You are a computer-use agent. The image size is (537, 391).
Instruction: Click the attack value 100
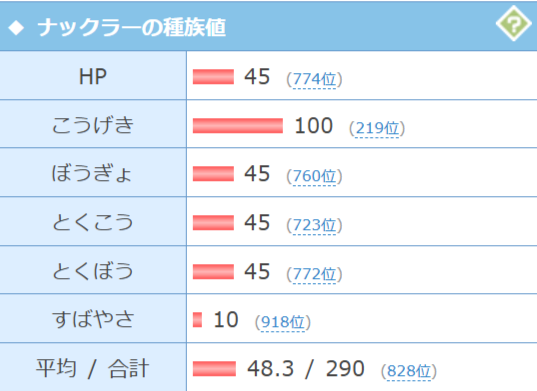pos(314,125)
